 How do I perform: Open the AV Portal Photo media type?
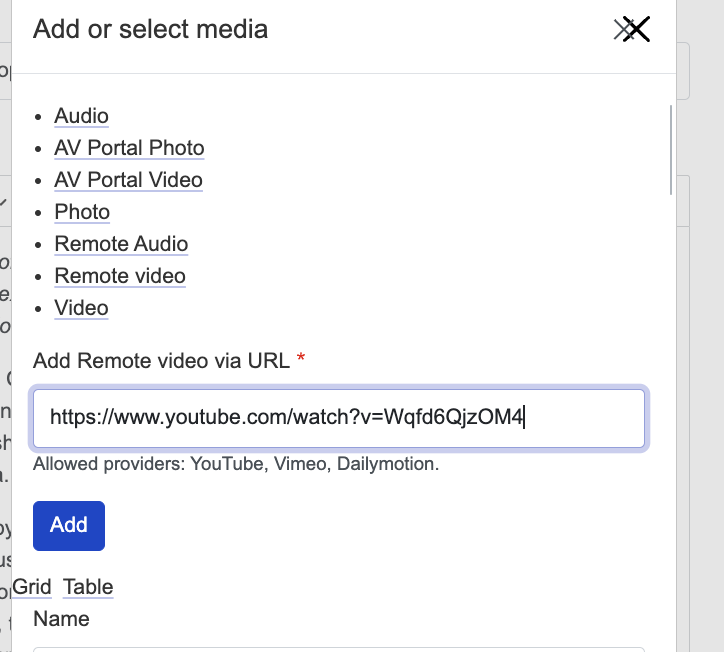coord(129,148)
